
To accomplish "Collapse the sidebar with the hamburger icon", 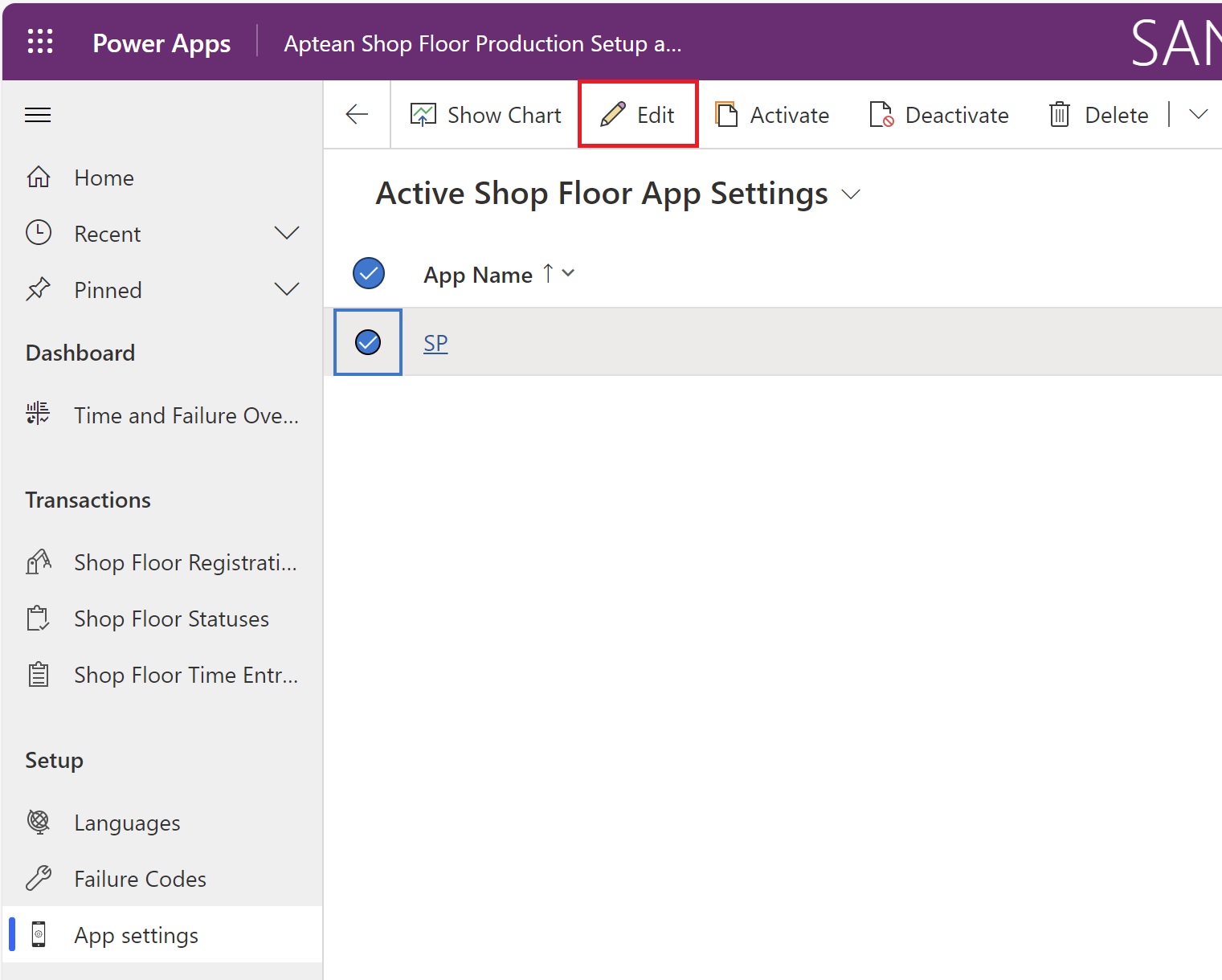I will (38, 115).
